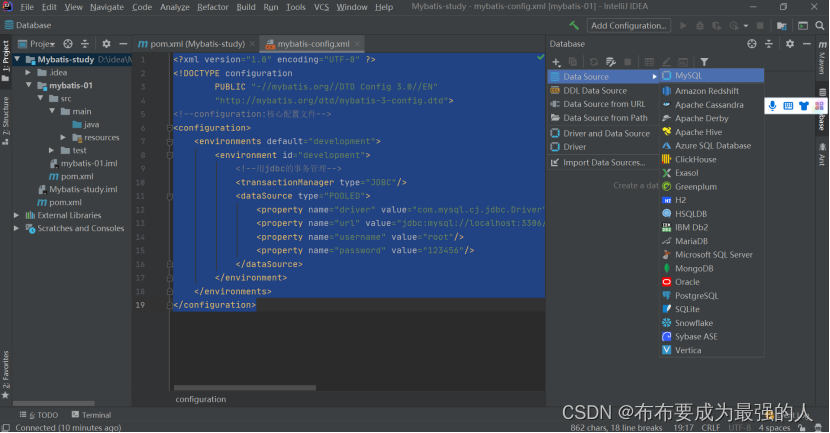Open the Terminal tool window
The height and width of the screenshot is (433, 830).
[x=91, y=415]
